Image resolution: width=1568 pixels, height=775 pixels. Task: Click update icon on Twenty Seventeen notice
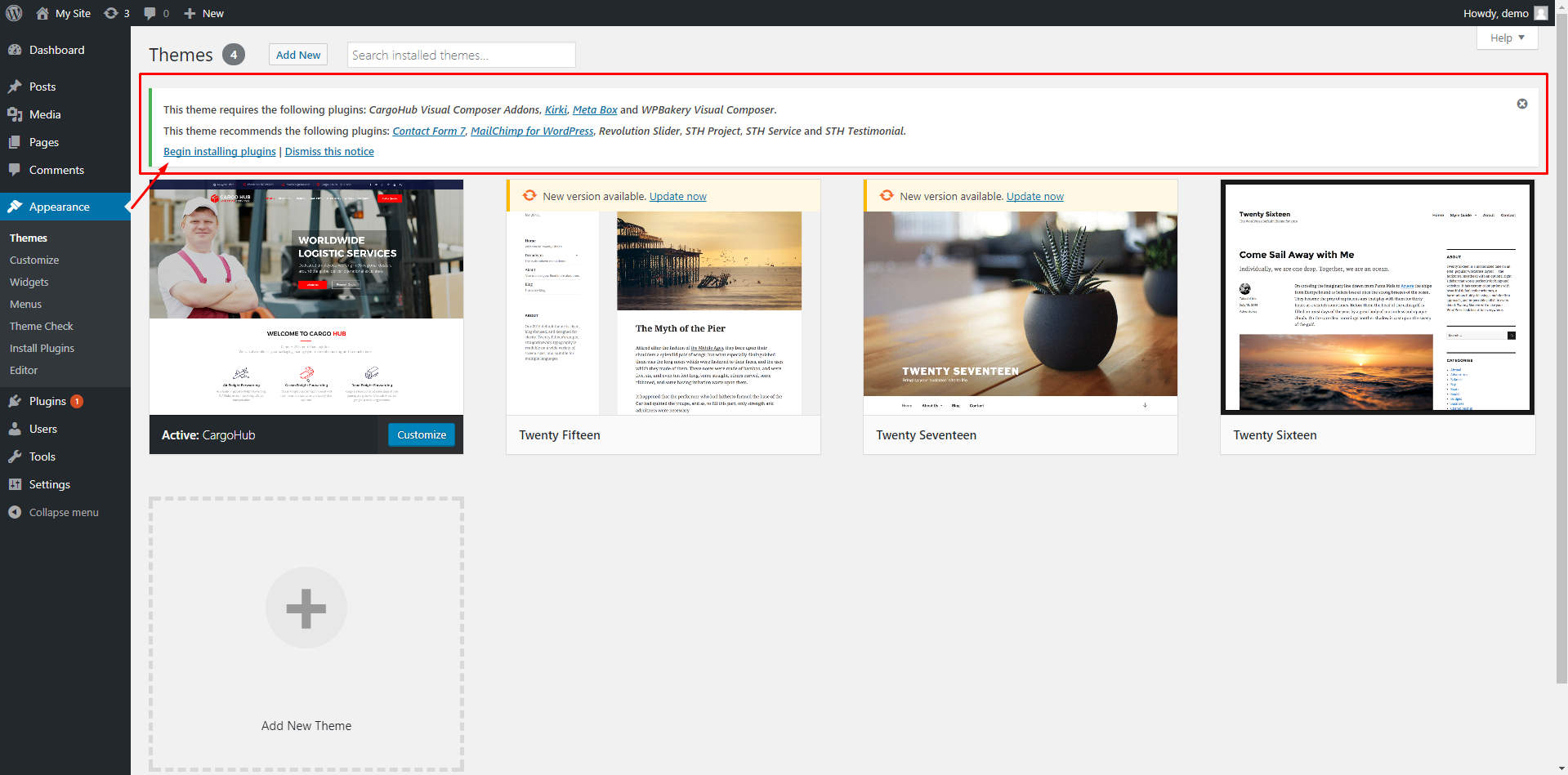[x=887, y=196]
